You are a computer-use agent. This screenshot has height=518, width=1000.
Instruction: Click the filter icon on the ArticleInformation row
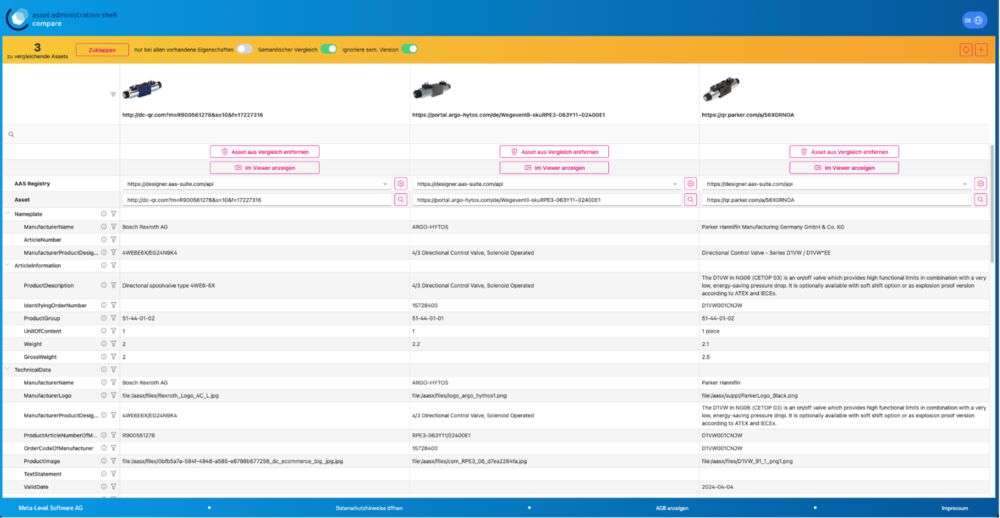(x=113, y=265)
